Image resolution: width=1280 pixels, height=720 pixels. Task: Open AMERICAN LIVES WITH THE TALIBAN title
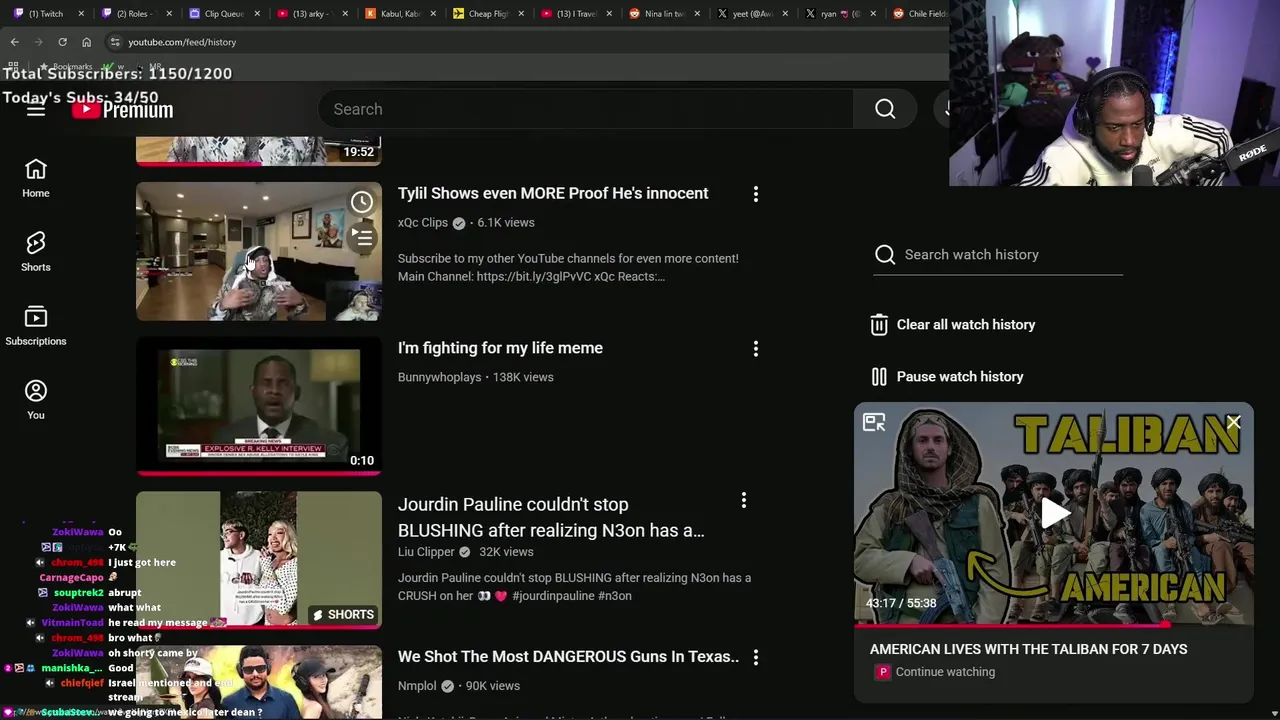[1029, 649]
